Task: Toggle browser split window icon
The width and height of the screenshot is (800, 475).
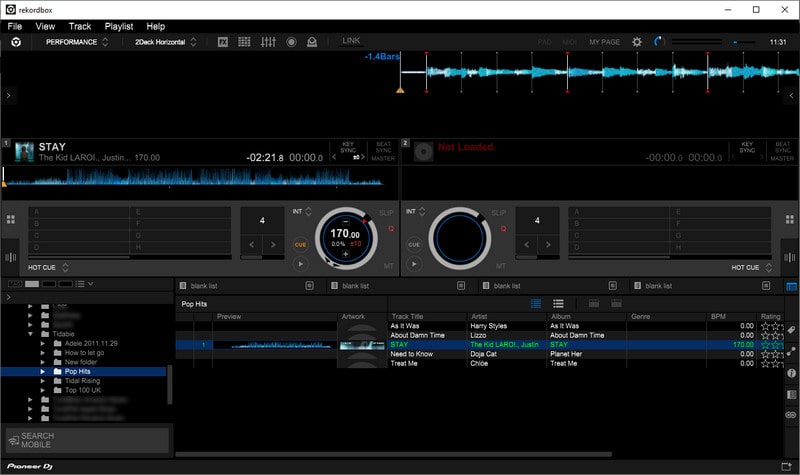Action: (x=791, y=286)
